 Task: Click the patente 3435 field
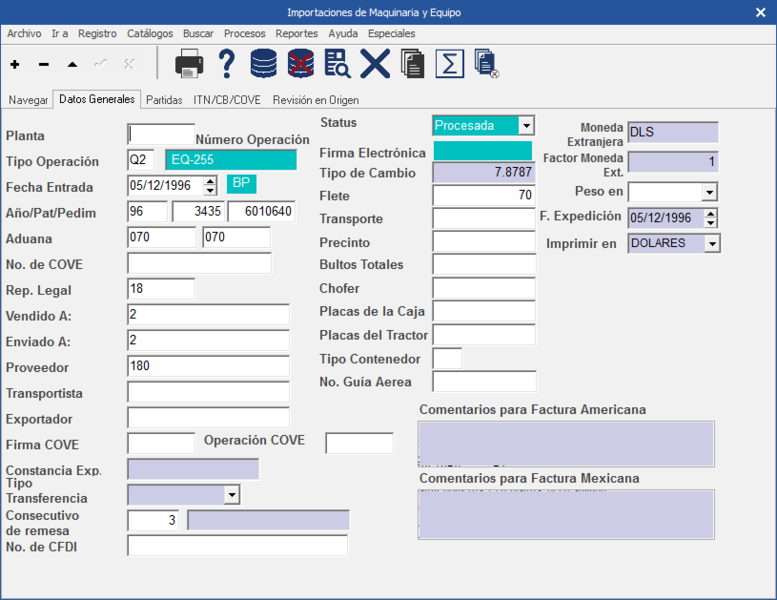[x=198, y=212]
